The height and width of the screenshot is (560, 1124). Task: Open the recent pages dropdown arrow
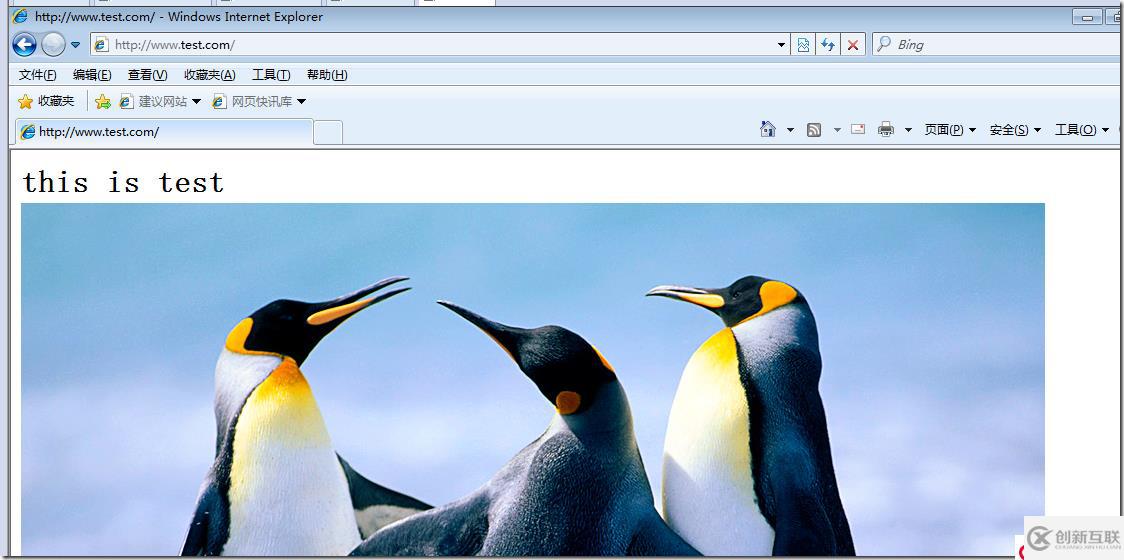point(75,45)
